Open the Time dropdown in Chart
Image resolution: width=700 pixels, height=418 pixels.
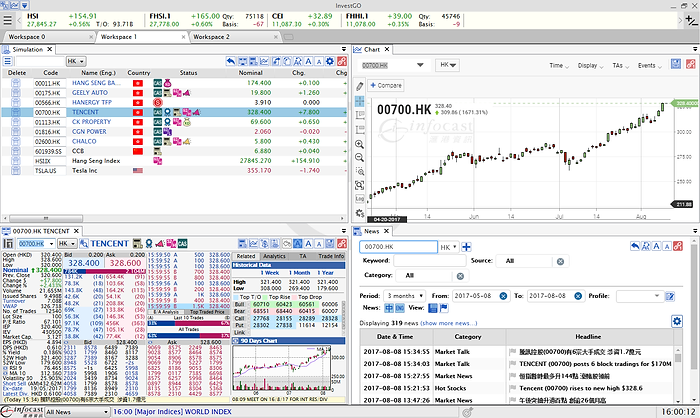559,66
